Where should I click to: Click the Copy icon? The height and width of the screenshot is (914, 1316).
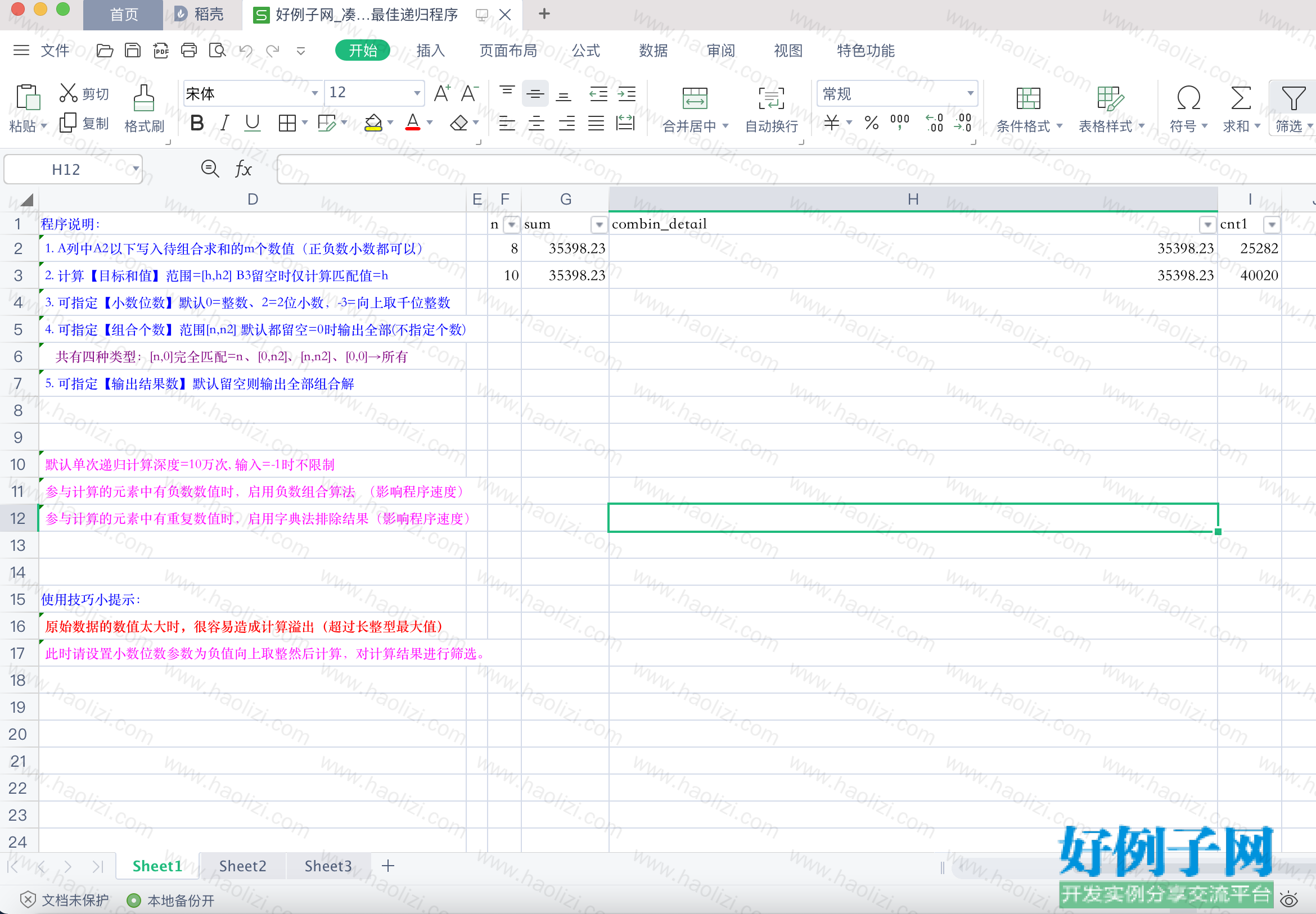68,123
